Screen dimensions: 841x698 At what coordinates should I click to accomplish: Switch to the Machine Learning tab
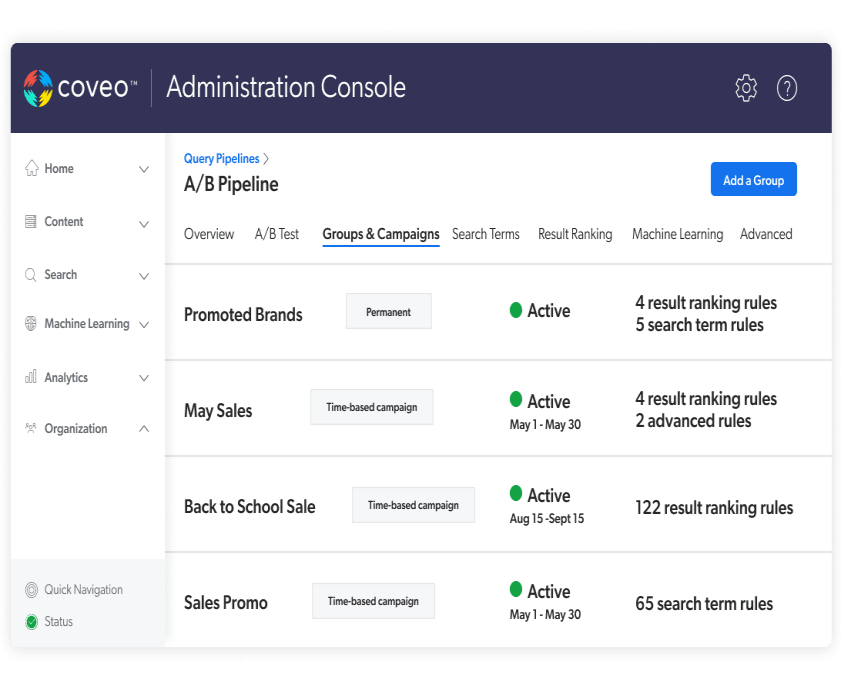pyautogui.click(x=677, y=234)
